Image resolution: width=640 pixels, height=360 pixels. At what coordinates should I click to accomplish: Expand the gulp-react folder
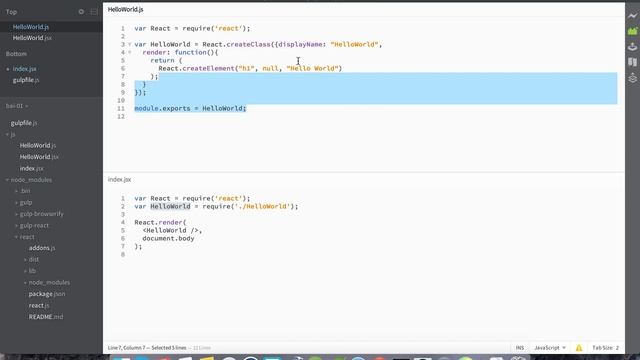pos(16,225)
